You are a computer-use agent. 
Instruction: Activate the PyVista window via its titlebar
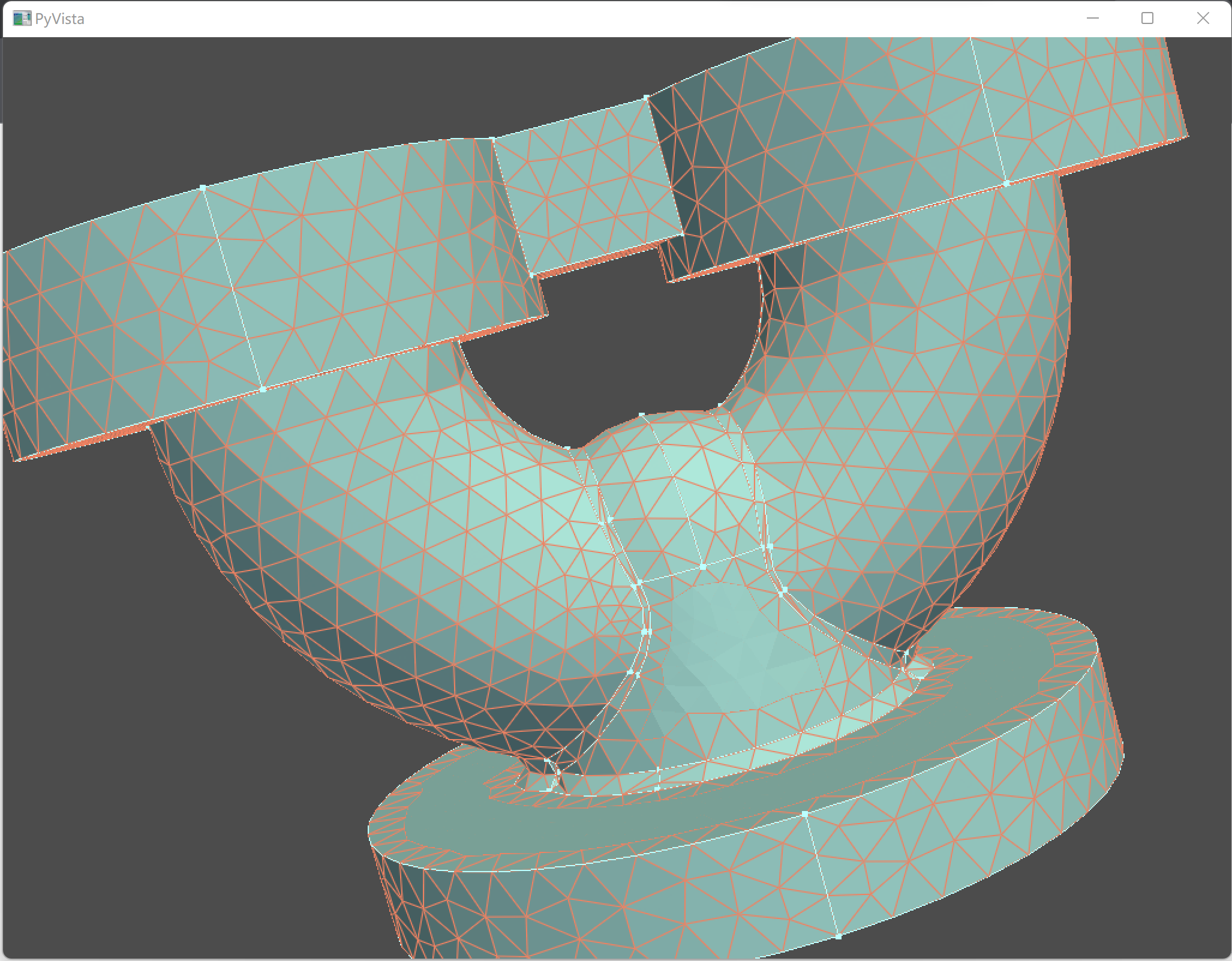tap(420, 18)
